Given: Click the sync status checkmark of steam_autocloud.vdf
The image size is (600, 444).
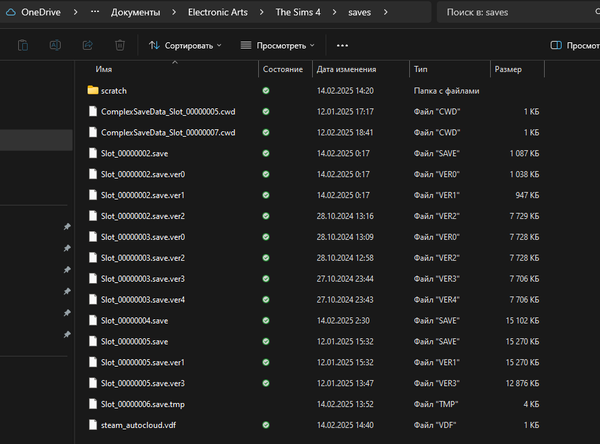Looking at the screenshot, I should coord(266,425).
